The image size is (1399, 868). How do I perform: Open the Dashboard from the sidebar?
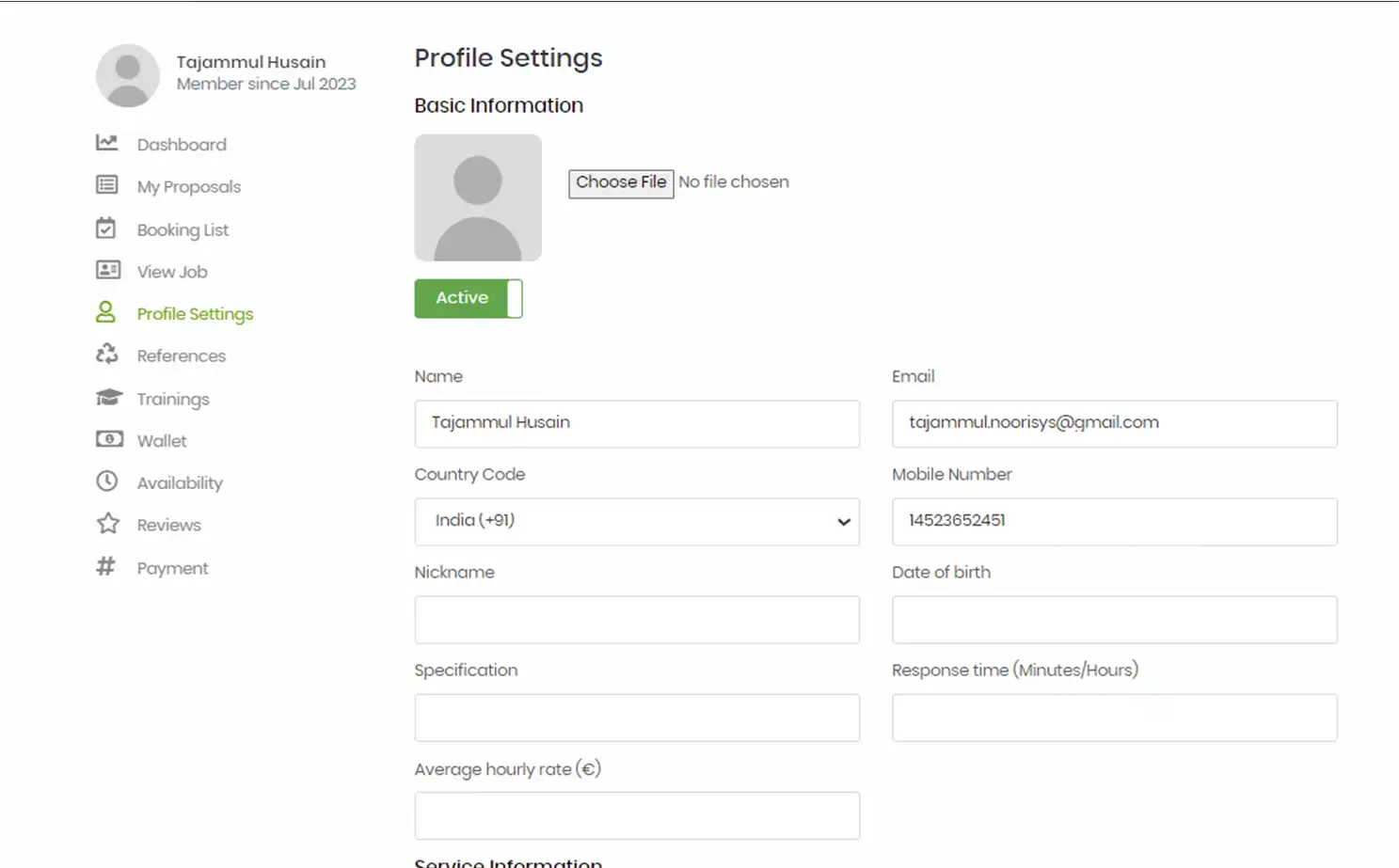pyautogui.click(x=108, y=143)
